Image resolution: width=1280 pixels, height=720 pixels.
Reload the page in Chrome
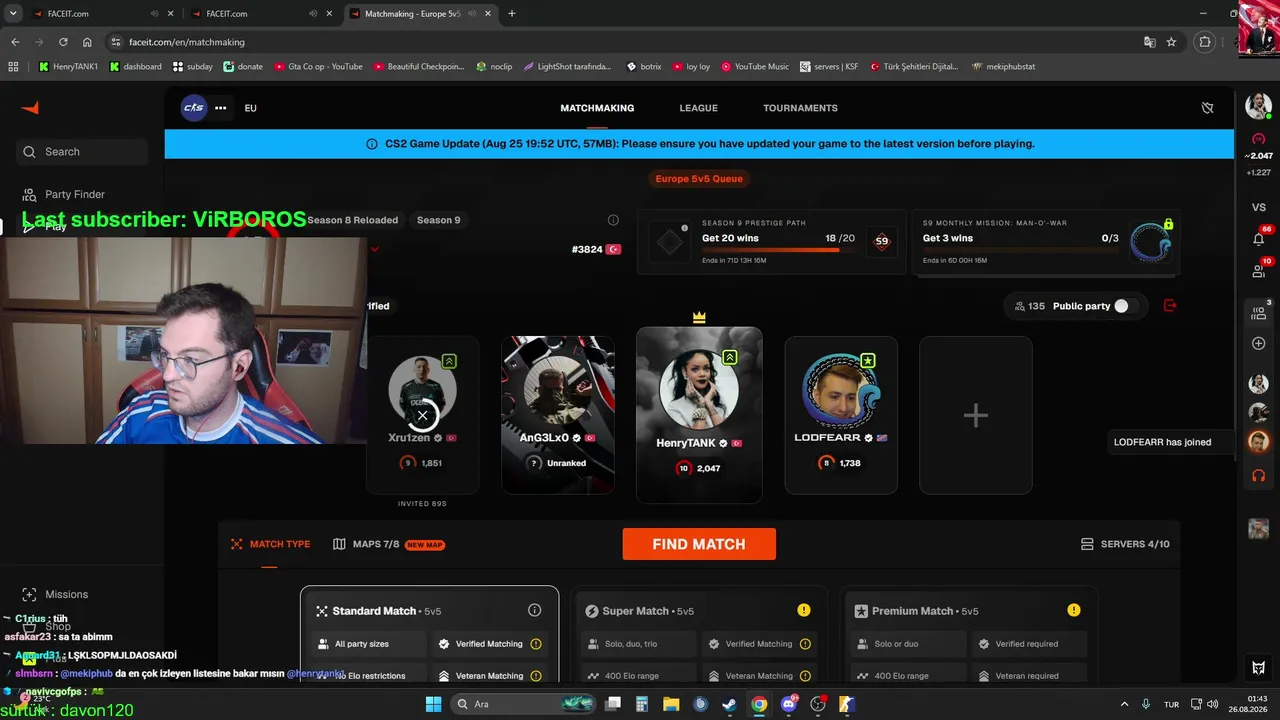(63, 42)
